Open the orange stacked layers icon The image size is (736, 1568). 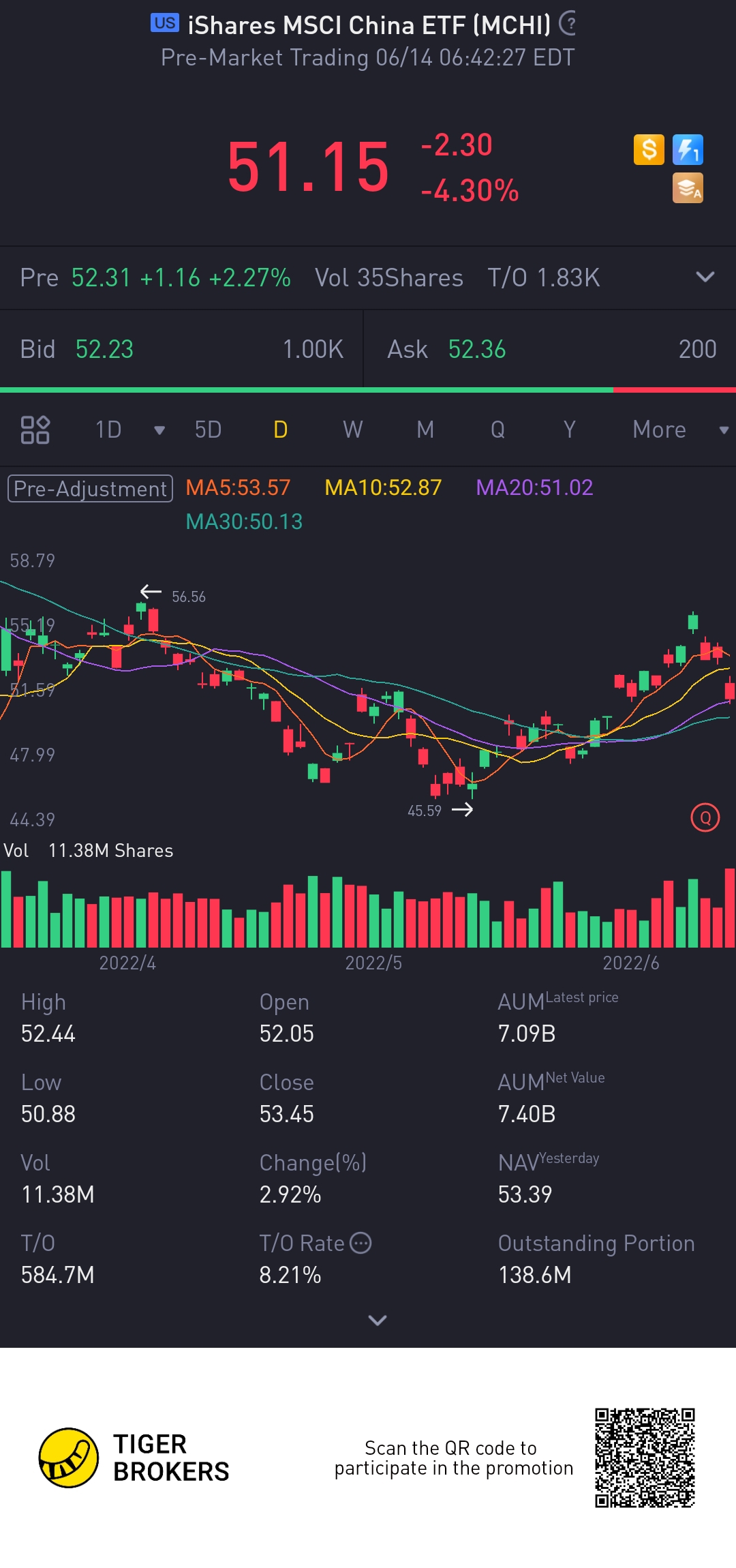pyautogui.click(x=688, y=188)
